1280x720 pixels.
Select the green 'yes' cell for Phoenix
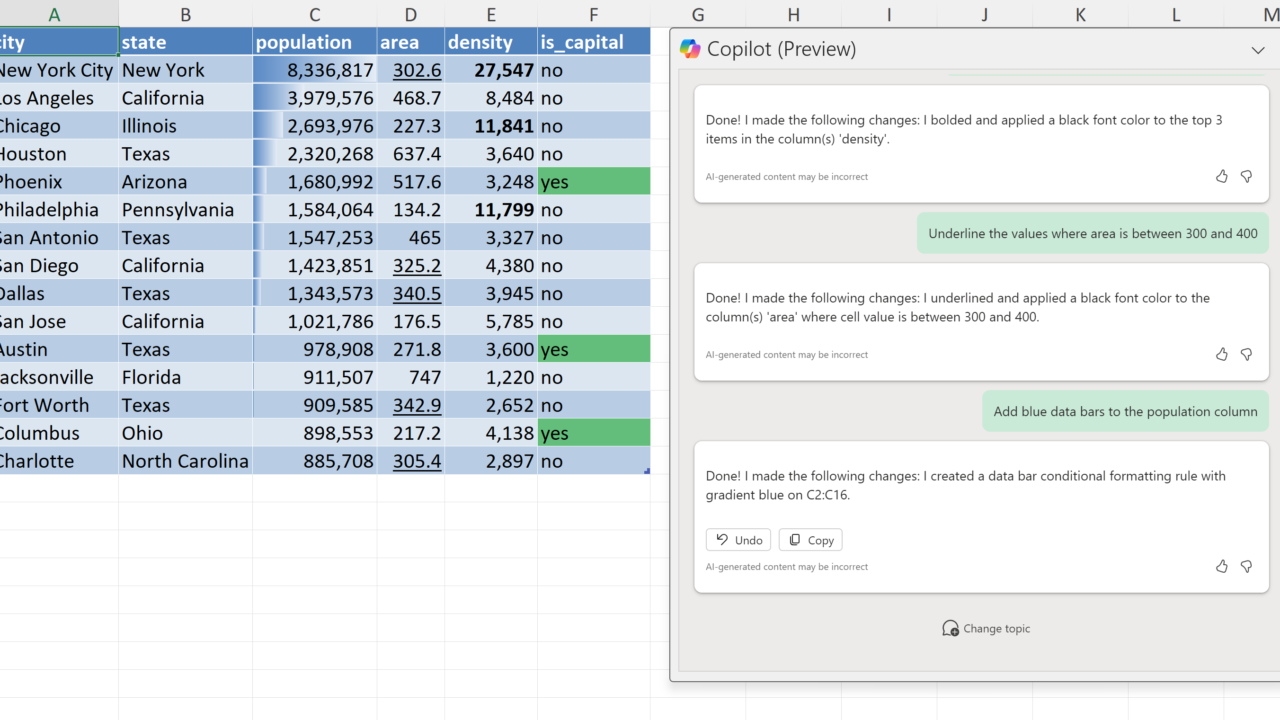coord(594,182)
